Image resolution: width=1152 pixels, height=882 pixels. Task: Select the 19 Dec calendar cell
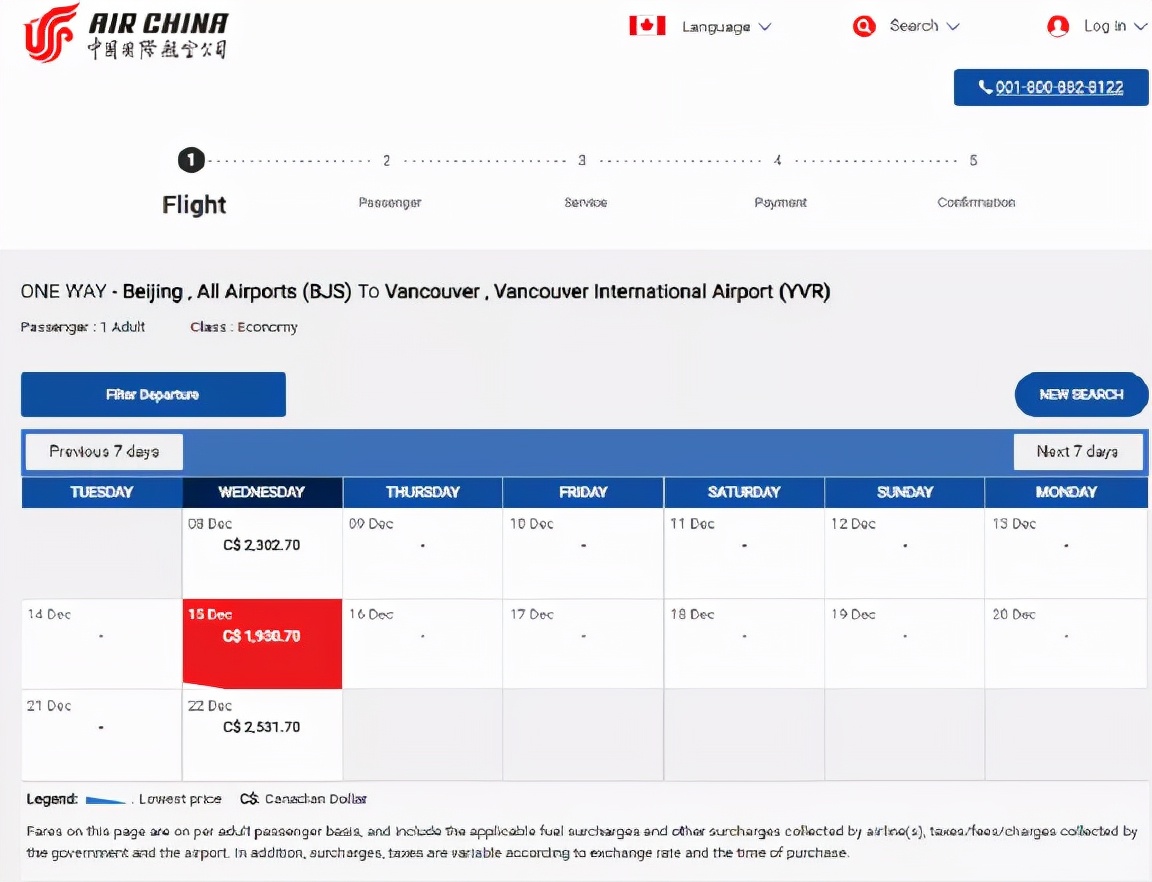[x=905, y=644]
